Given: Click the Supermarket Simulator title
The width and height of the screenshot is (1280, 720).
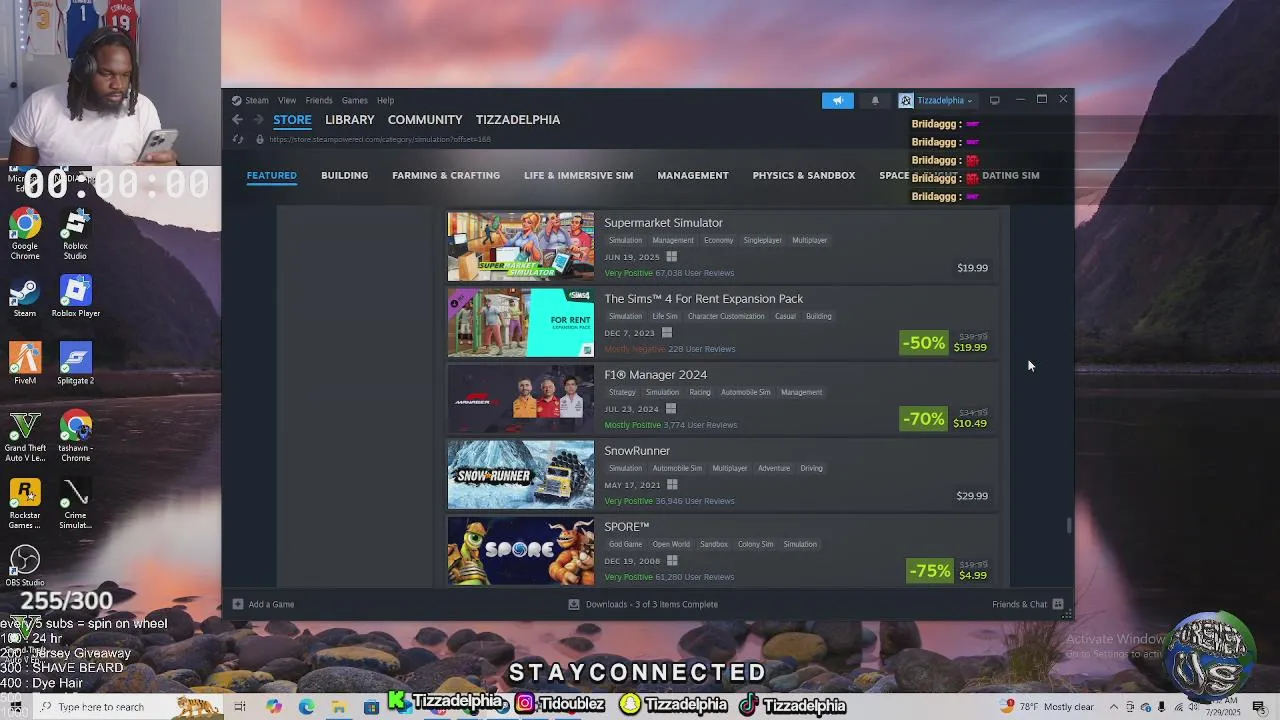Looking at the screenshot, I should point(663,223).
